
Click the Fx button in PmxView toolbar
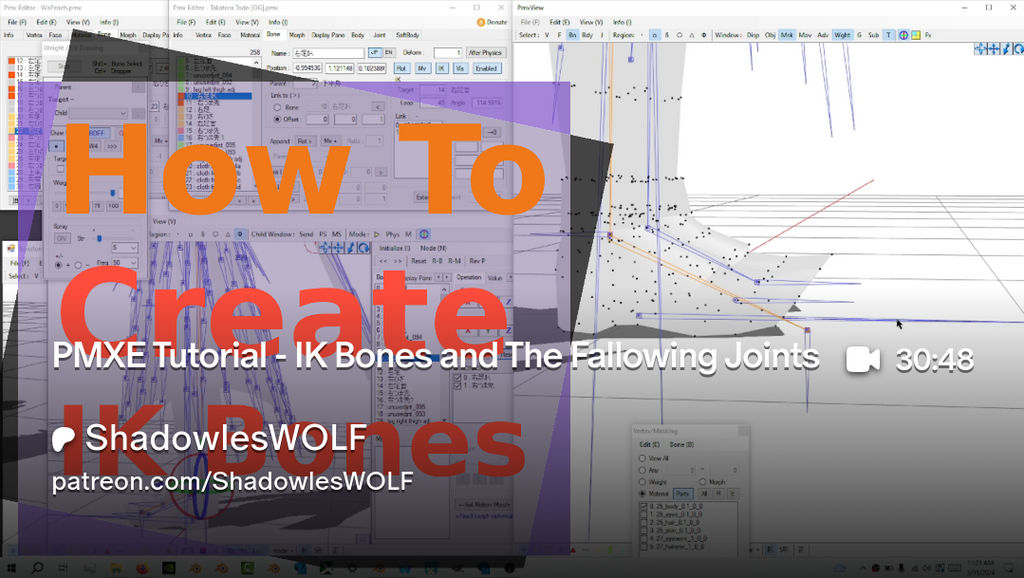[928, 35]
